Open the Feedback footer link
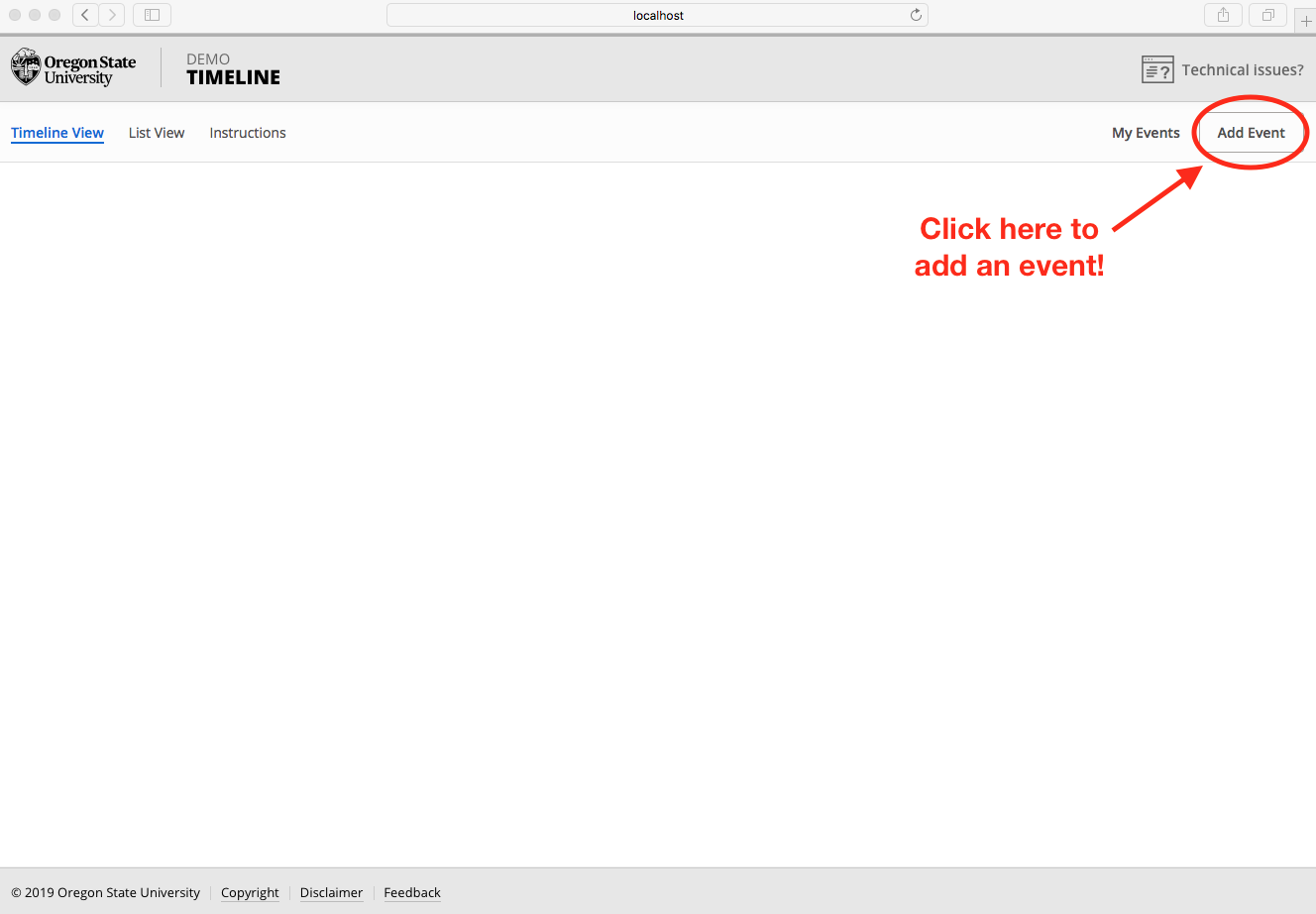The height and width of the screenshot is (914, 1316). click(412, 892)
